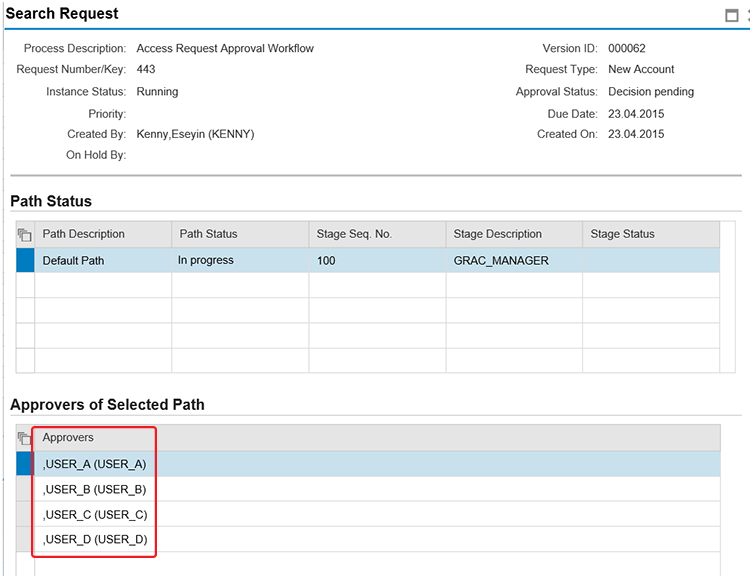Click select-all icon in Approvers table

point(25,439)
